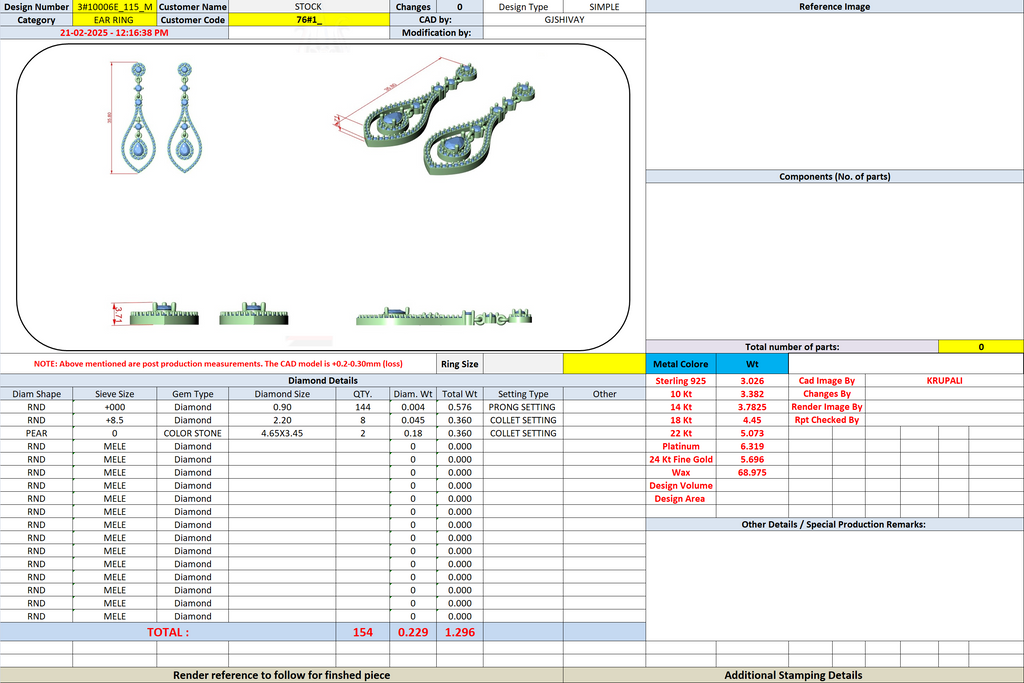Screen dimensions: 1024x683
Task: Click the Sieve Size column header
Action: click(x=114, y=394)
